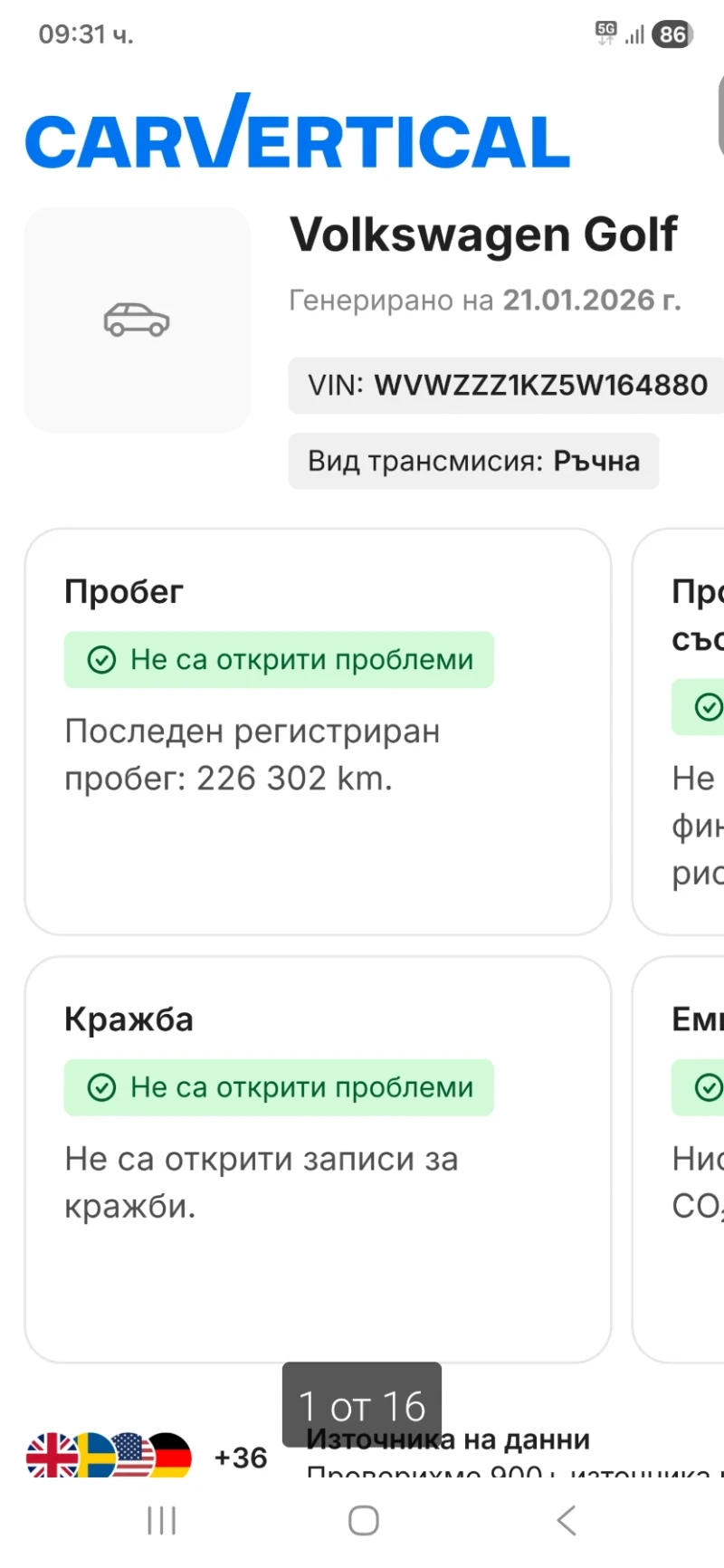Tap the green checkmark on Пробег card
The height and width of the screenshot is (1568, 724).
102,660
